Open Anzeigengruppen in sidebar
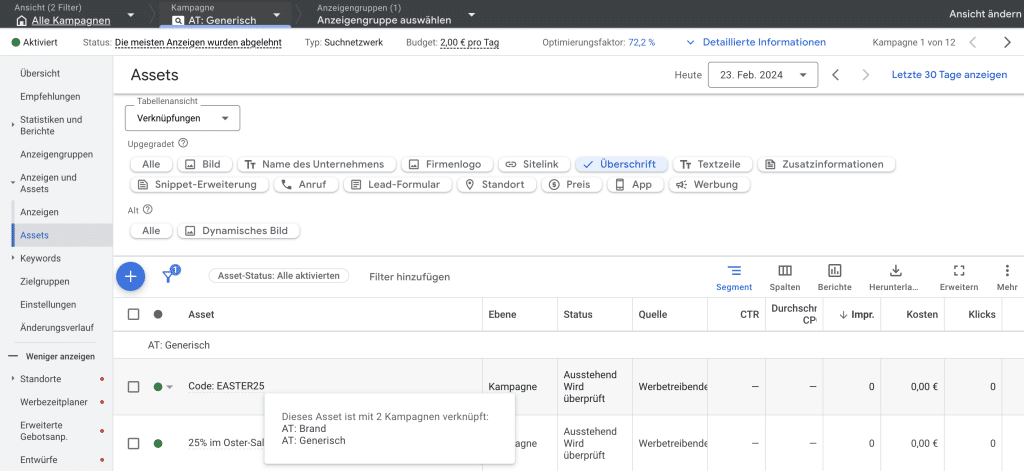Image resolution: width=1024 pixels, height=471 pixels. pos(56,155)
